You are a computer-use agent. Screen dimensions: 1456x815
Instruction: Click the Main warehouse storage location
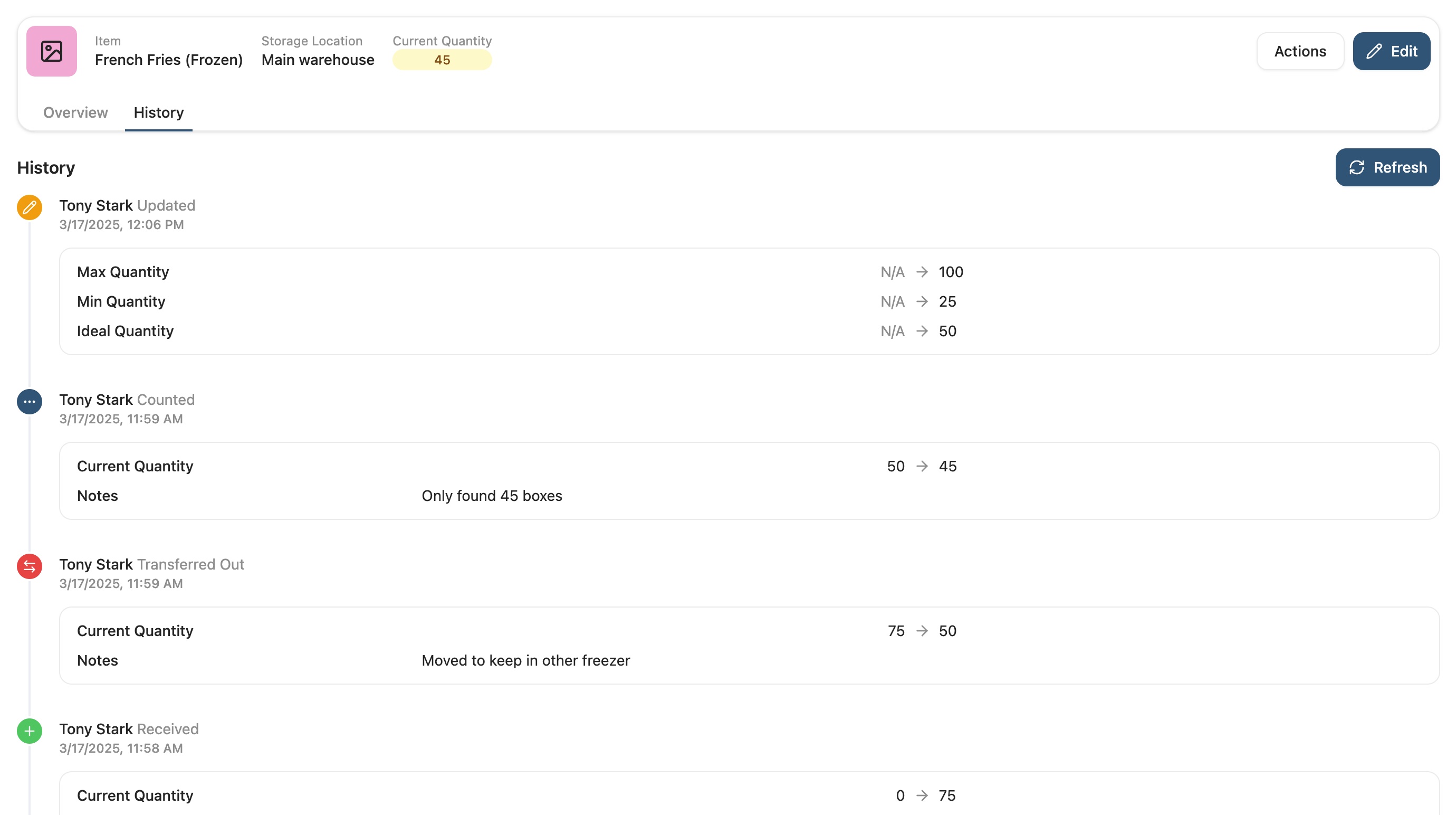point(318,60)
